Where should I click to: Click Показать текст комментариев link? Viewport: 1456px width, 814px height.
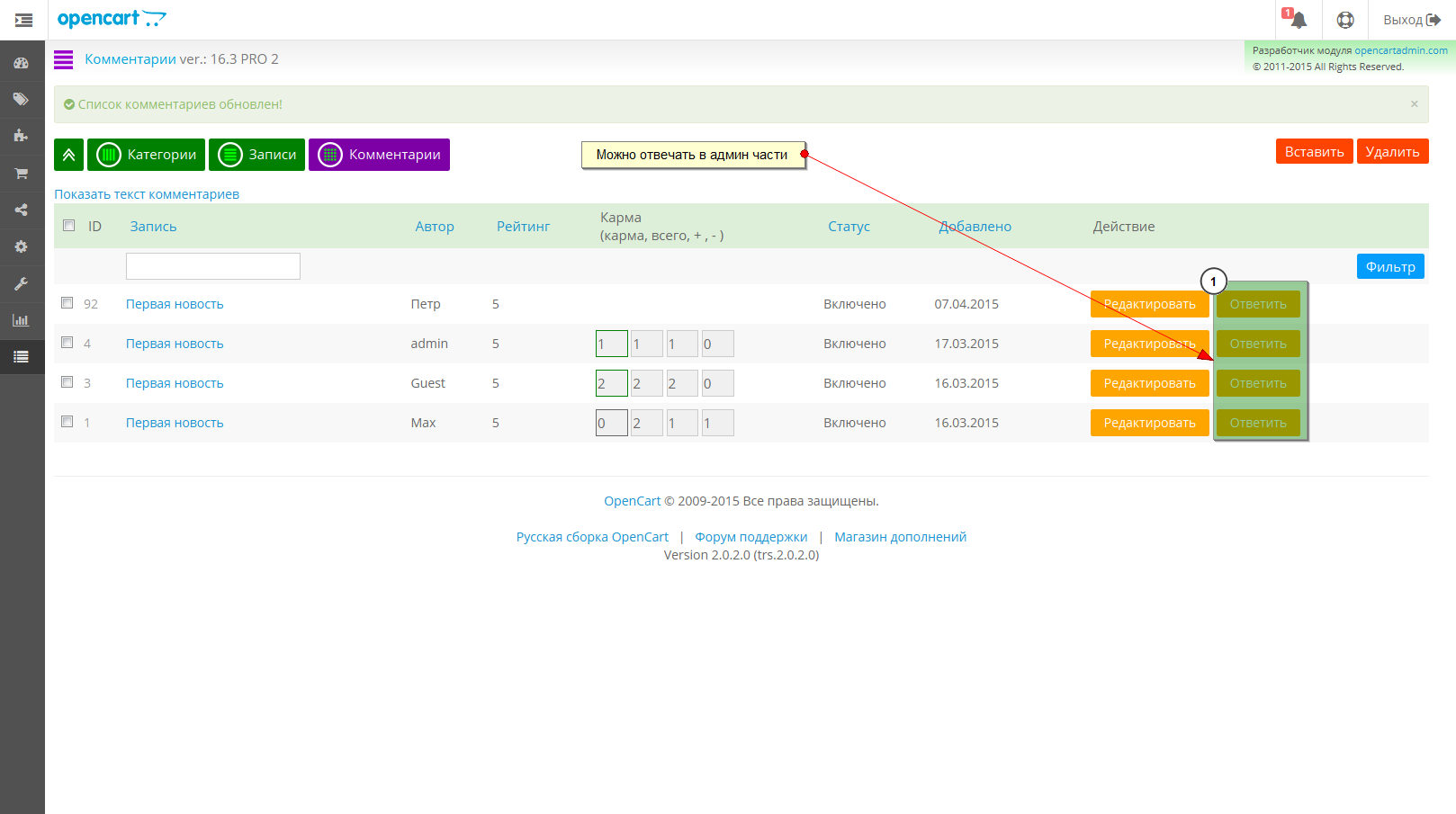[x=147, y=194]
